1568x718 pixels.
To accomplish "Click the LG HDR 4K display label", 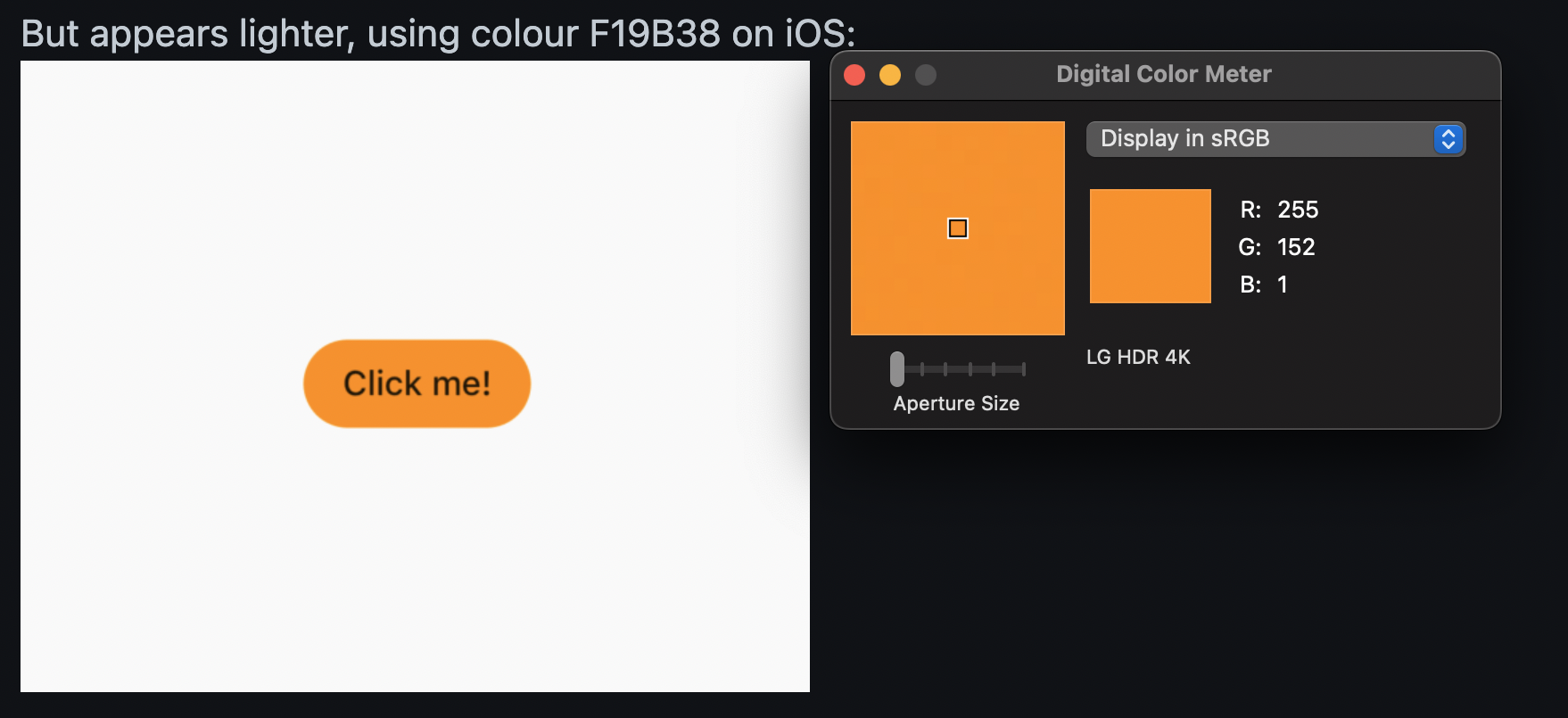I will (1137, 357).
